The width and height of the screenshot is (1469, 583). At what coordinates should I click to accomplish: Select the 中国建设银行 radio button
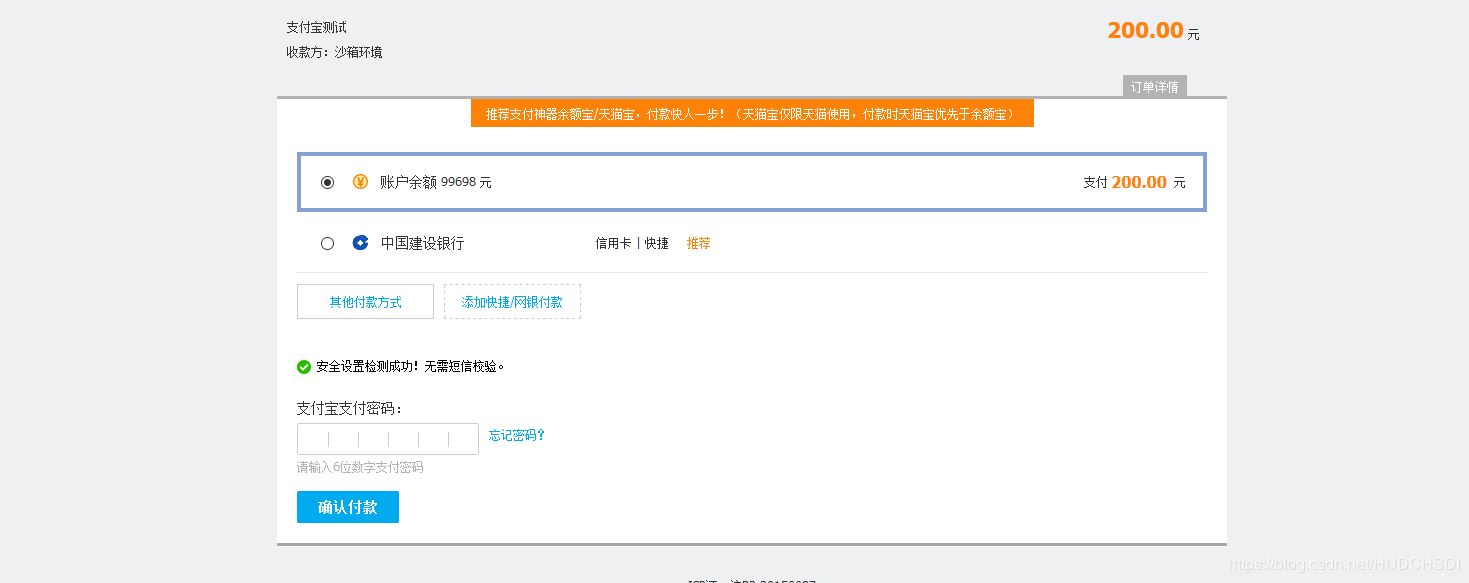pos(327,243)
